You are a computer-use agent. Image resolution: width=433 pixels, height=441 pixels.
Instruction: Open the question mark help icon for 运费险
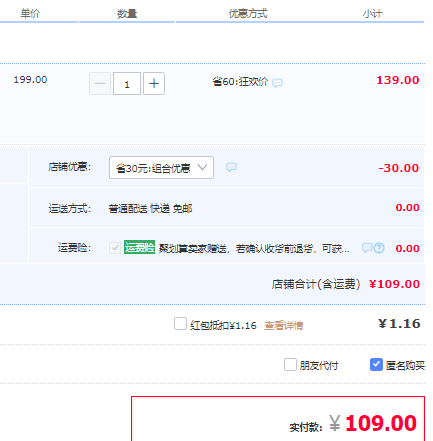[379, 248]
